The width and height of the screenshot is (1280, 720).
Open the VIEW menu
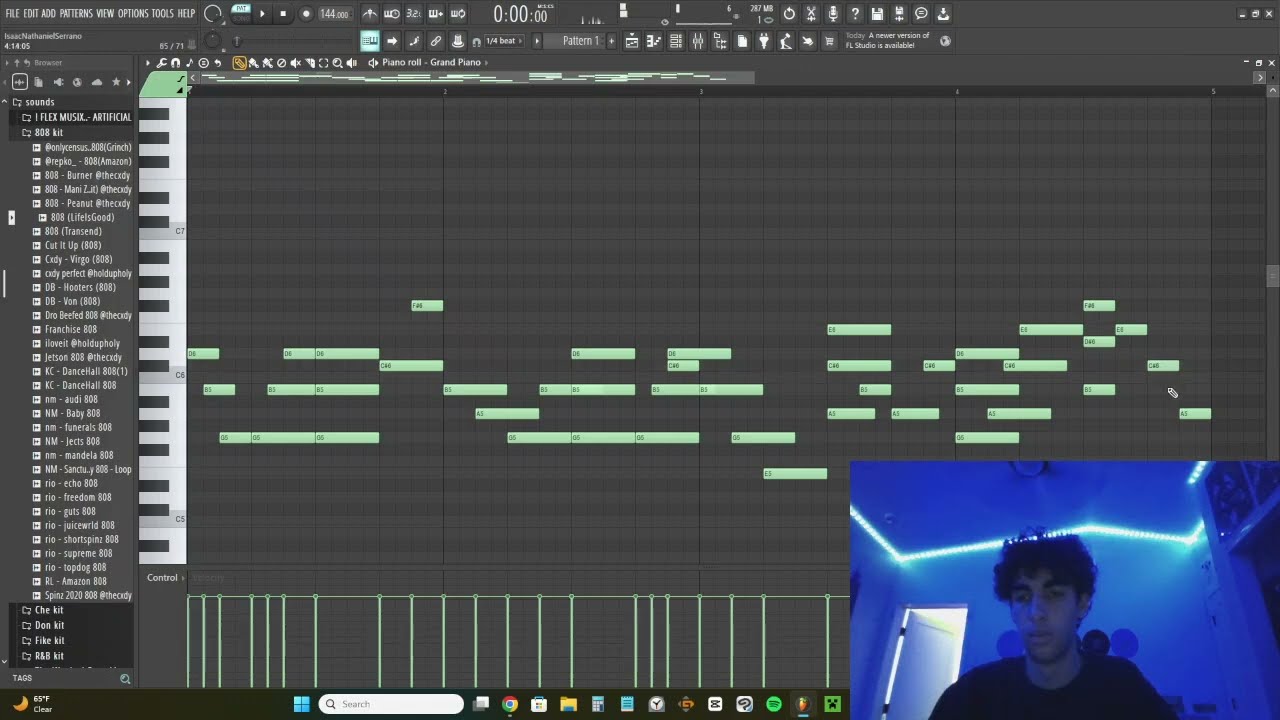105,14
